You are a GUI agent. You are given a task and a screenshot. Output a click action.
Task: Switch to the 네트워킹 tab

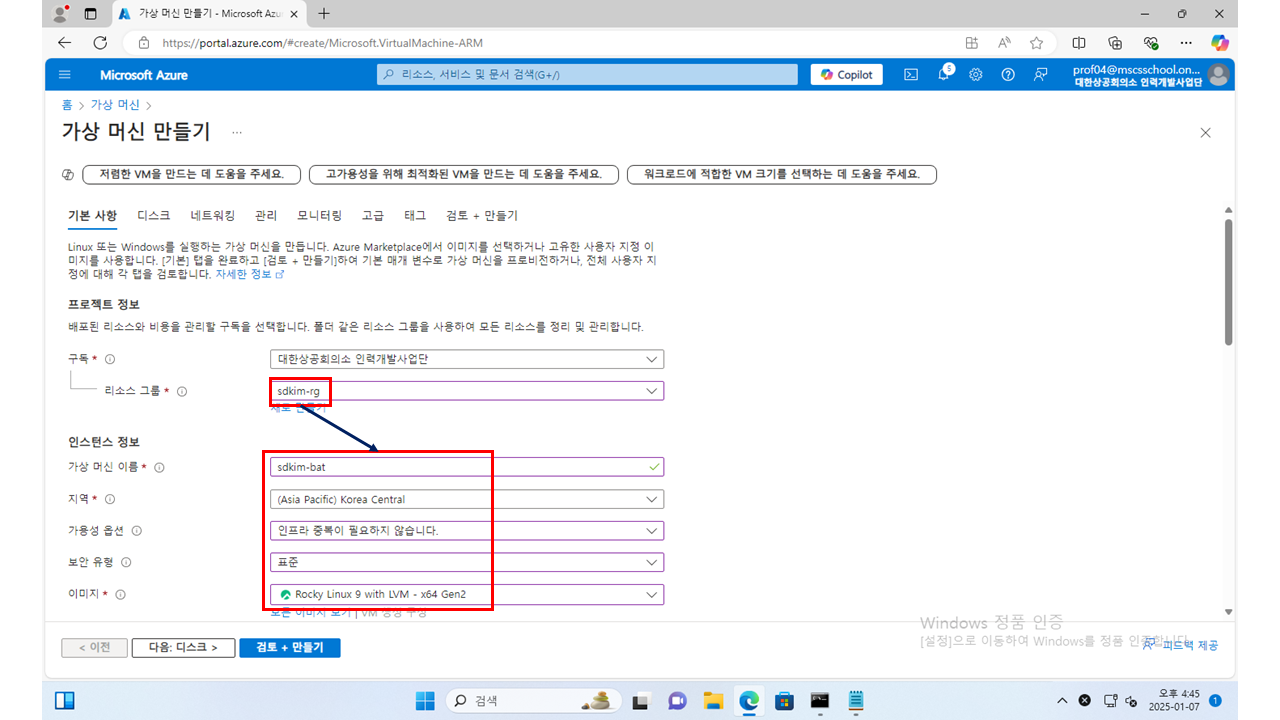point(213,216)
